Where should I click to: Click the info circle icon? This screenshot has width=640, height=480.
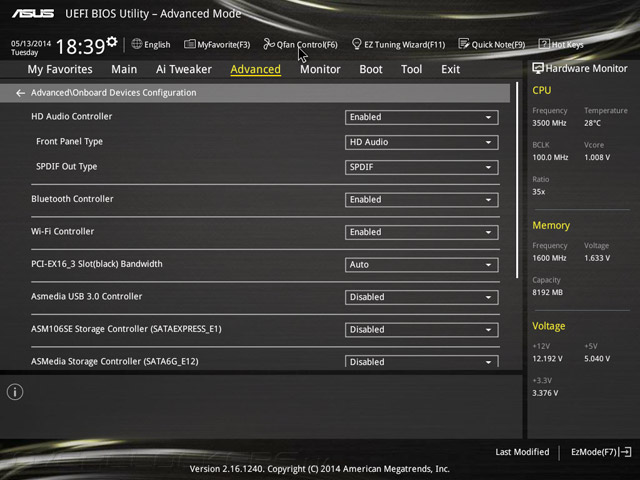tap(15, 392)
